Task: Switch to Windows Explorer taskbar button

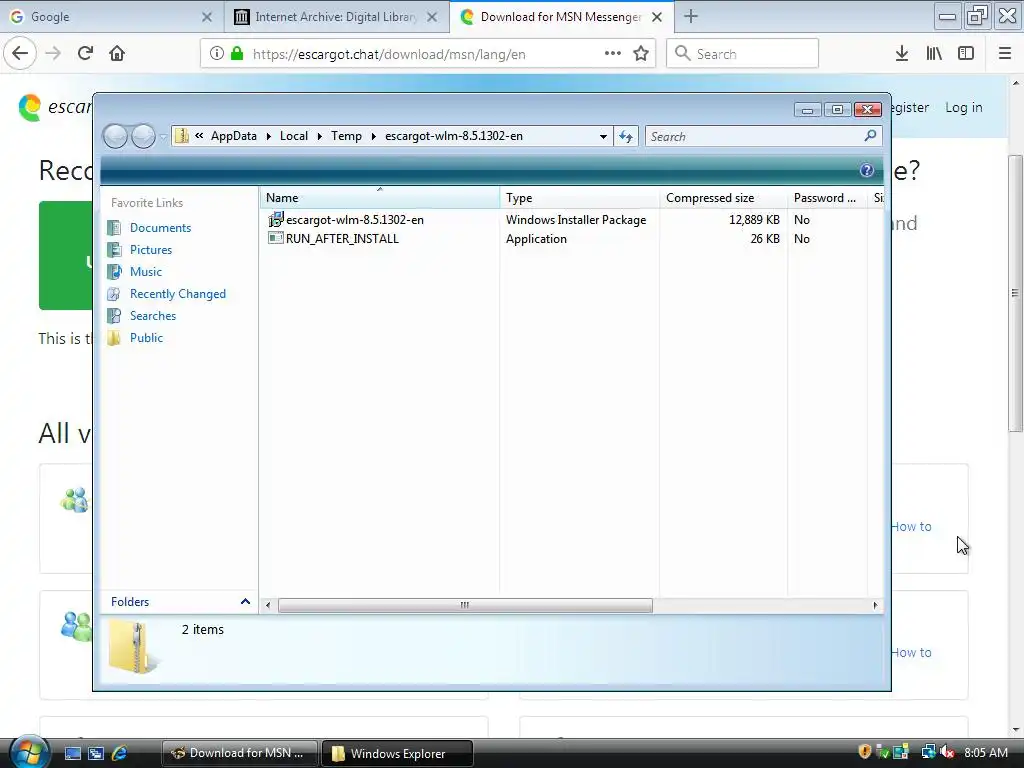Action: point(397,753)
